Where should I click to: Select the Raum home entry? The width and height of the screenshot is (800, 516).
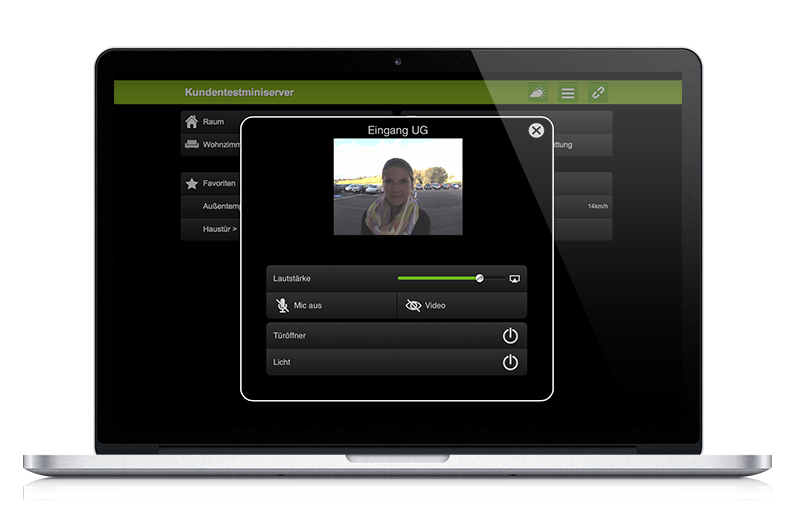pyautogui.click(x=212, y=121)
